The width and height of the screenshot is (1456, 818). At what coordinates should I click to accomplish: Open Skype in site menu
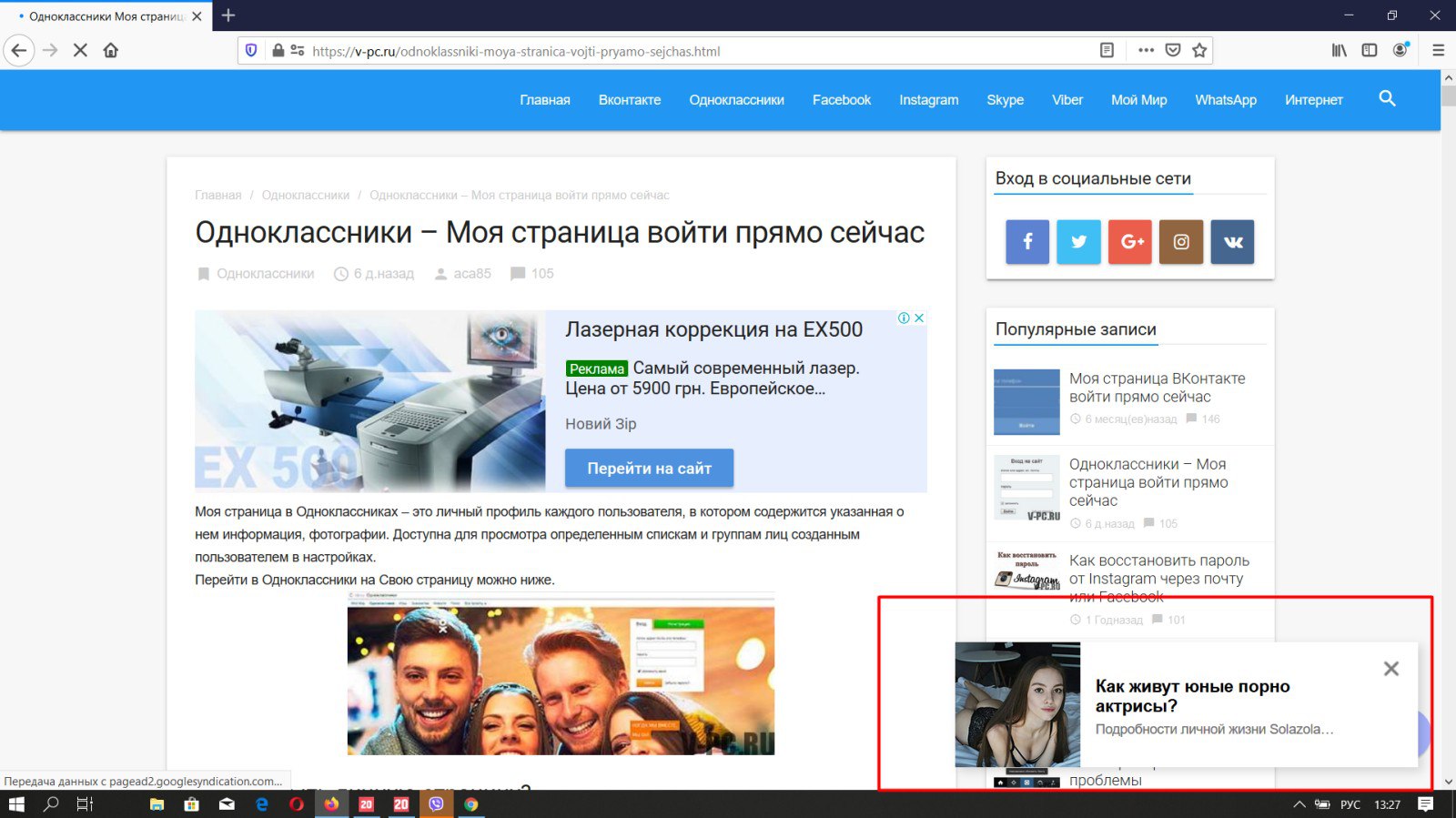1006,100
